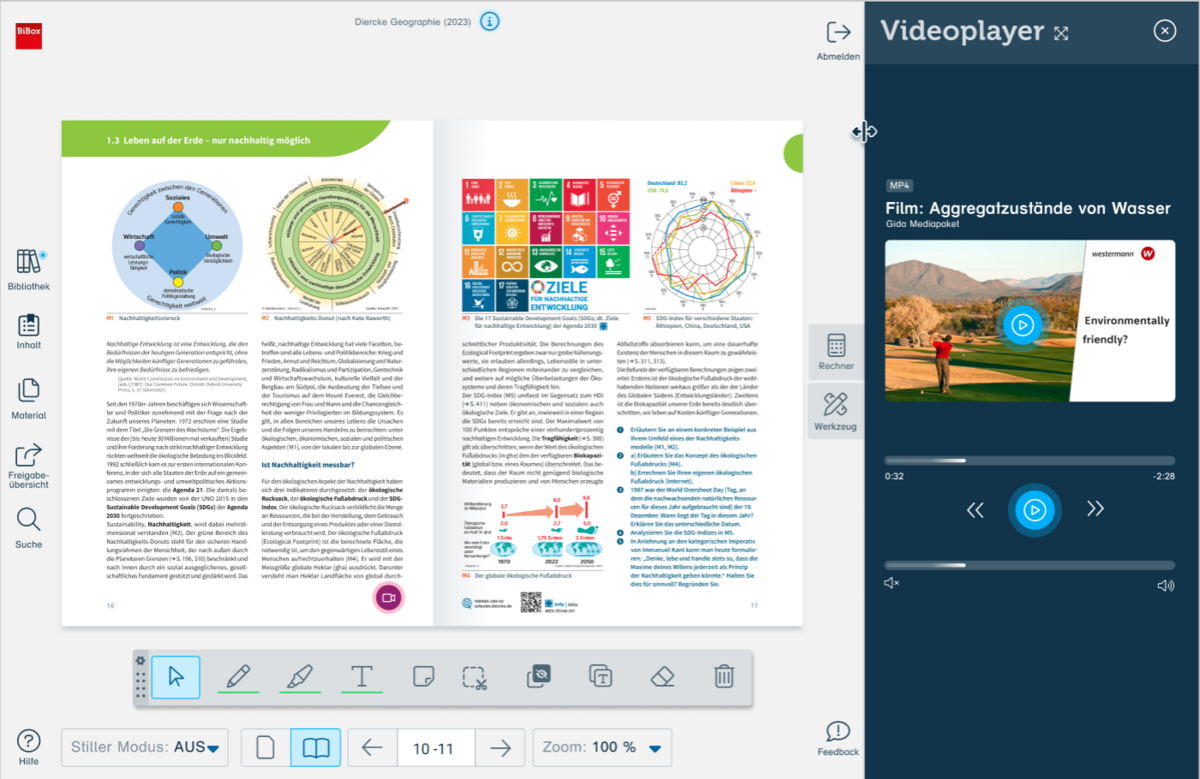
Task: Select the arrow pointer tool
Action: click(x=176, y=677)
